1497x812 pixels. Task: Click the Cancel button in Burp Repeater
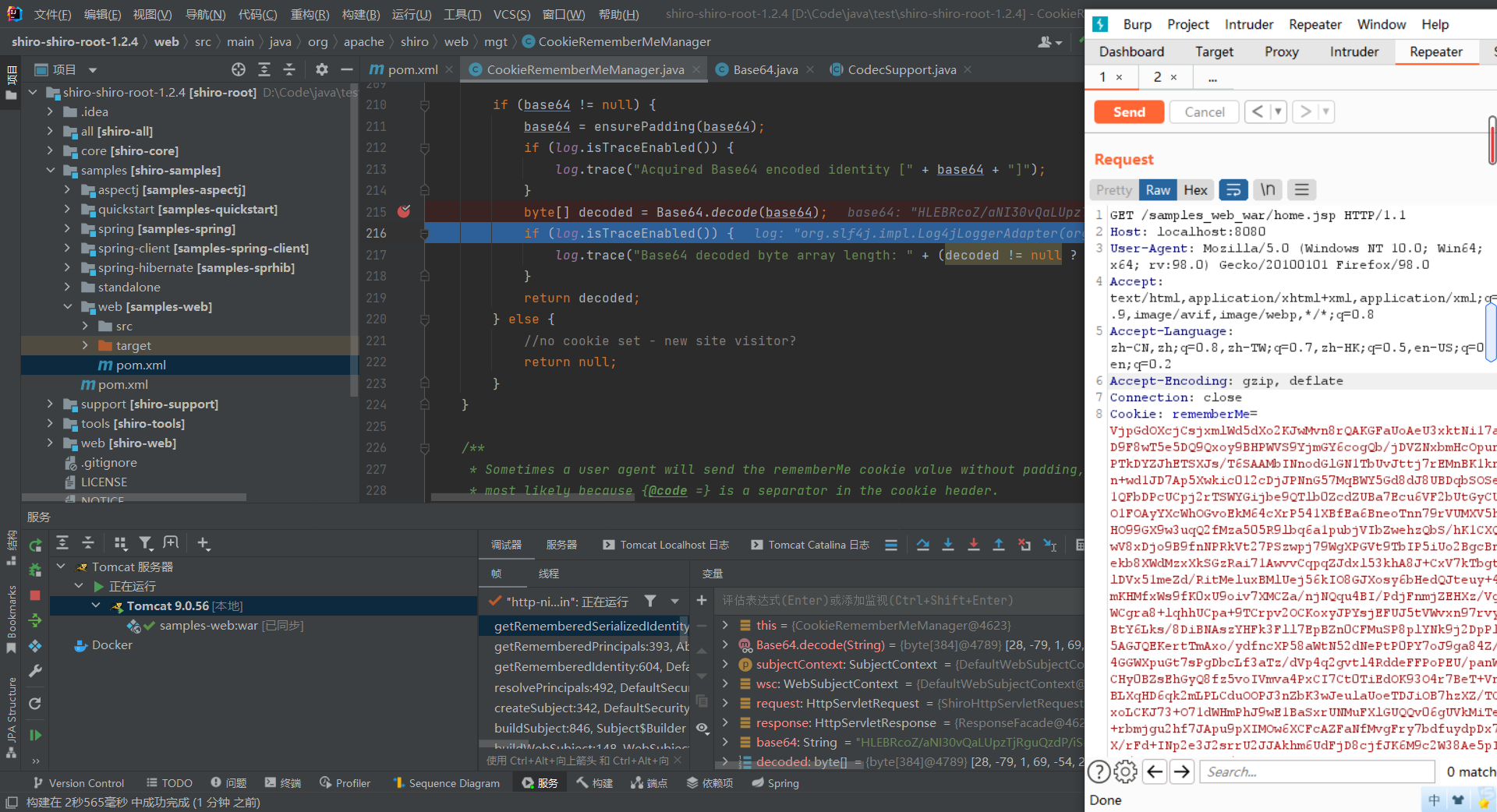coord(1205,111)
